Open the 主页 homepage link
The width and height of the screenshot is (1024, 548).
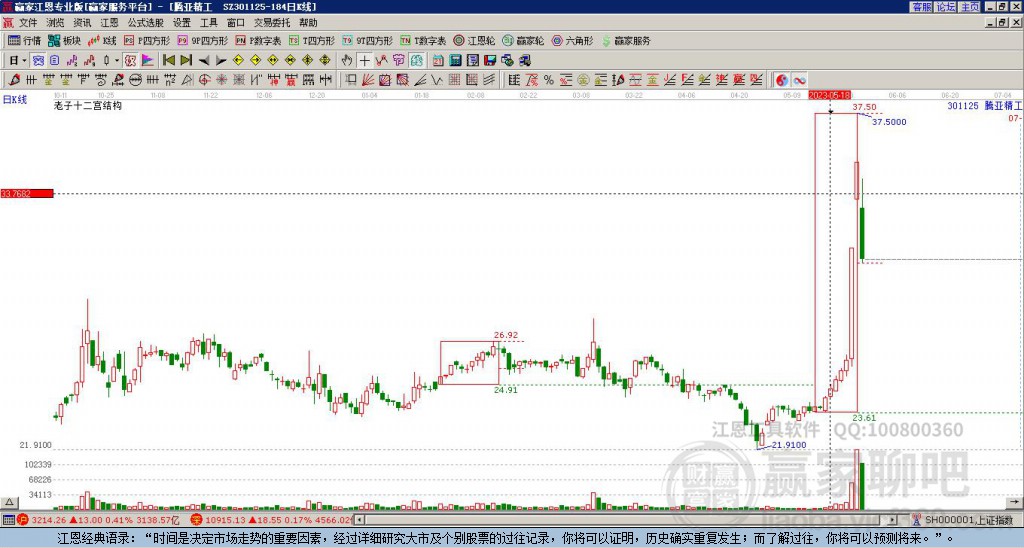point(969,7)
